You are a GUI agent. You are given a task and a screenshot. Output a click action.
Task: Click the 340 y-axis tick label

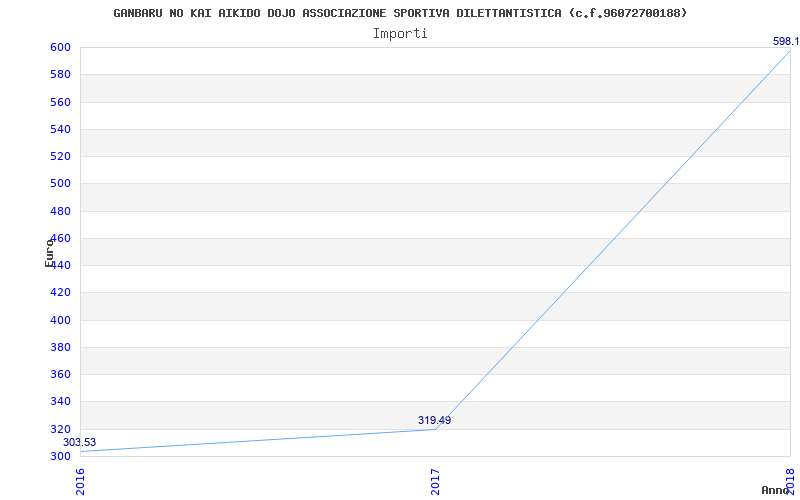60,402
